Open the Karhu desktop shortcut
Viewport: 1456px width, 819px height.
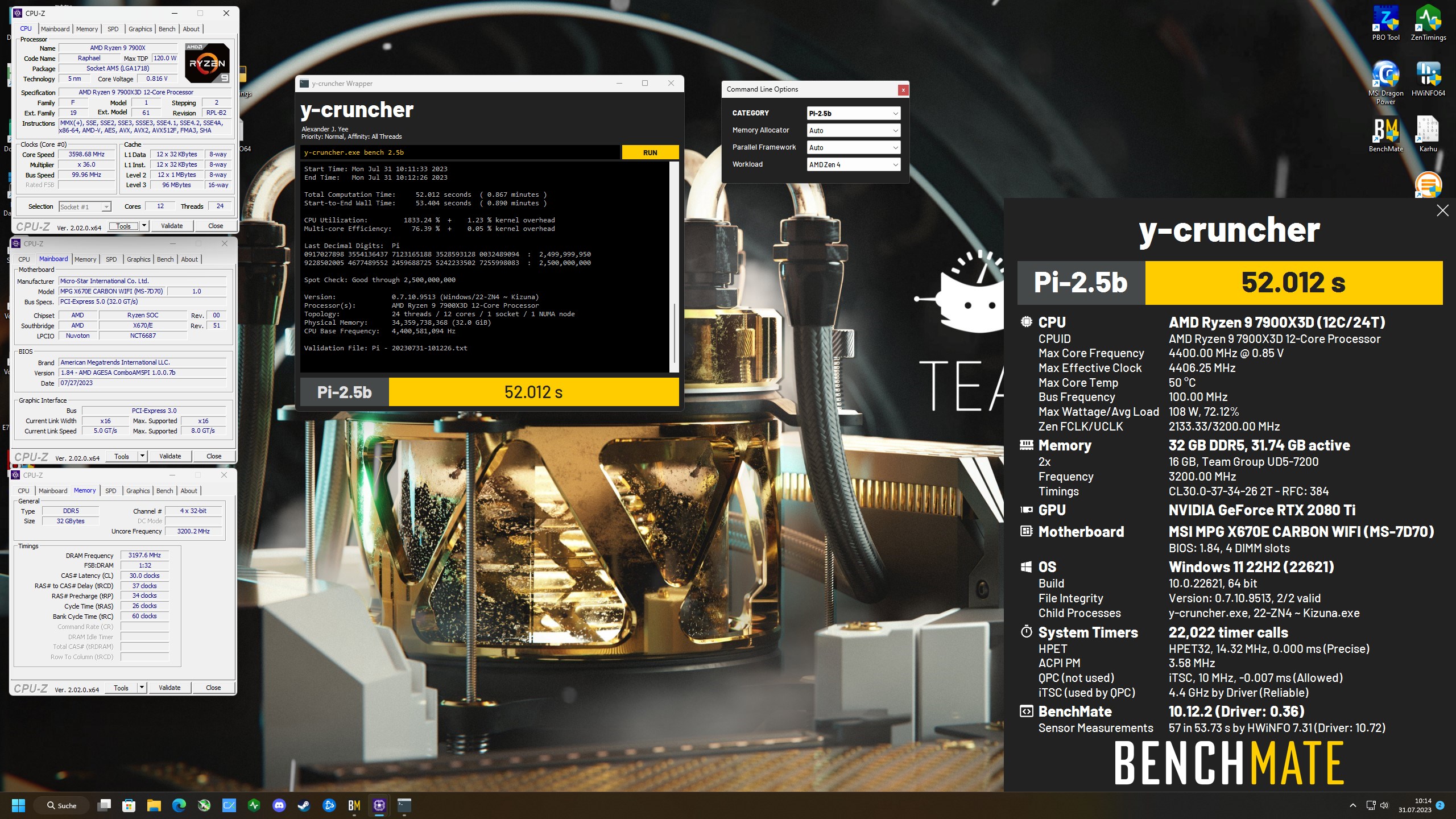[x=1428, y=135]
